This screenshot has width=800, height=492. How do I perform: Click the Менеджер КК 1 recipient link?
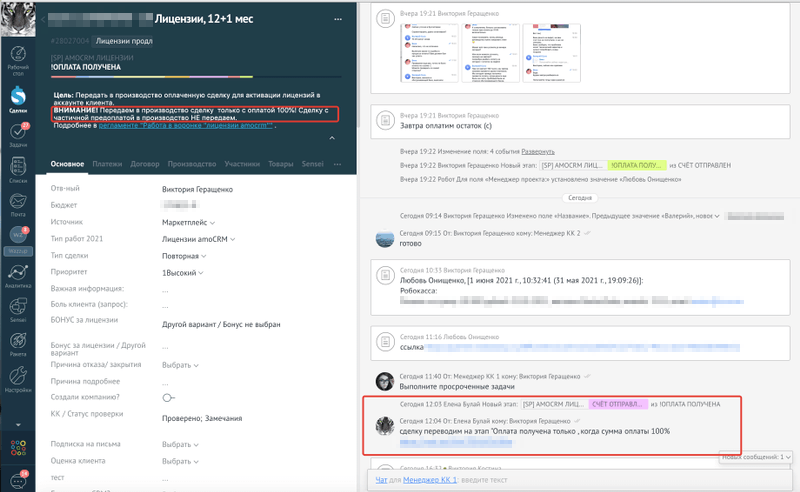pyautogui.click(x=415, y=481)
